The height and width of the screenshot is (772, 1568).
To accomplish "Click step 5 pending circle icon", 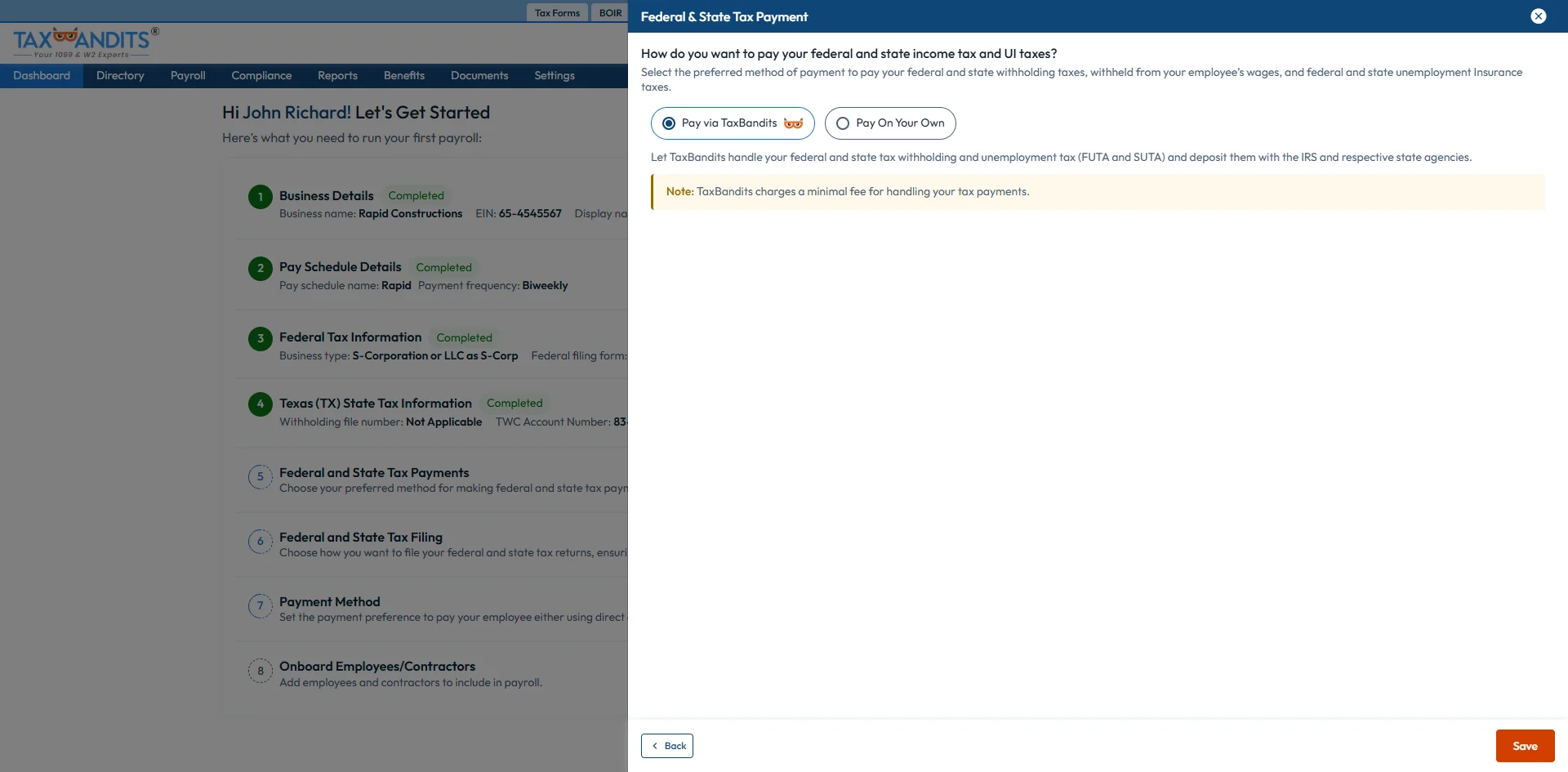I will click(261, 476).
